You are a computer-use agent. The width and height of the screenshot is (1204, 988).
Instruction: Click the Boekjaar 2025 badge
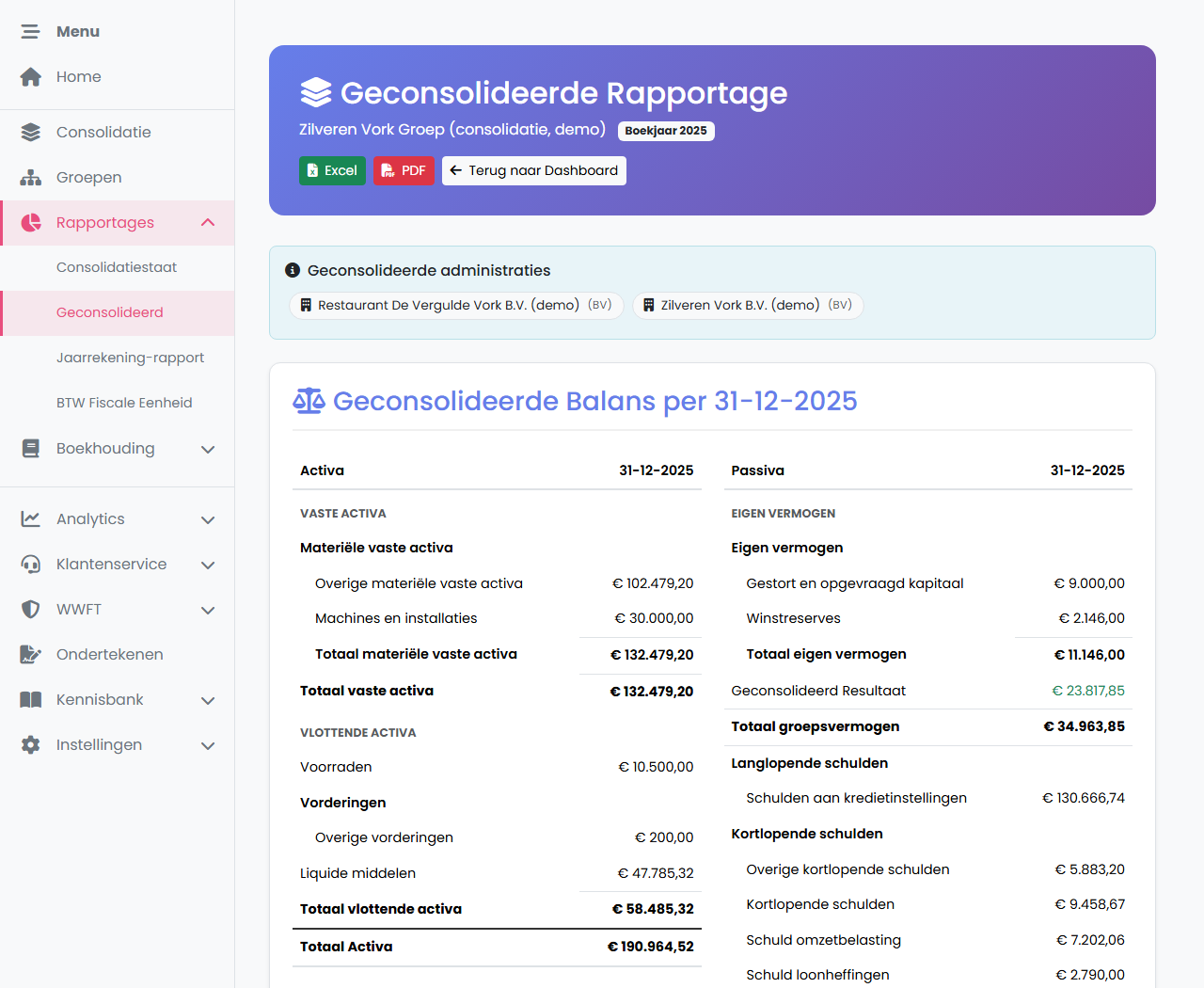point(666,131)
